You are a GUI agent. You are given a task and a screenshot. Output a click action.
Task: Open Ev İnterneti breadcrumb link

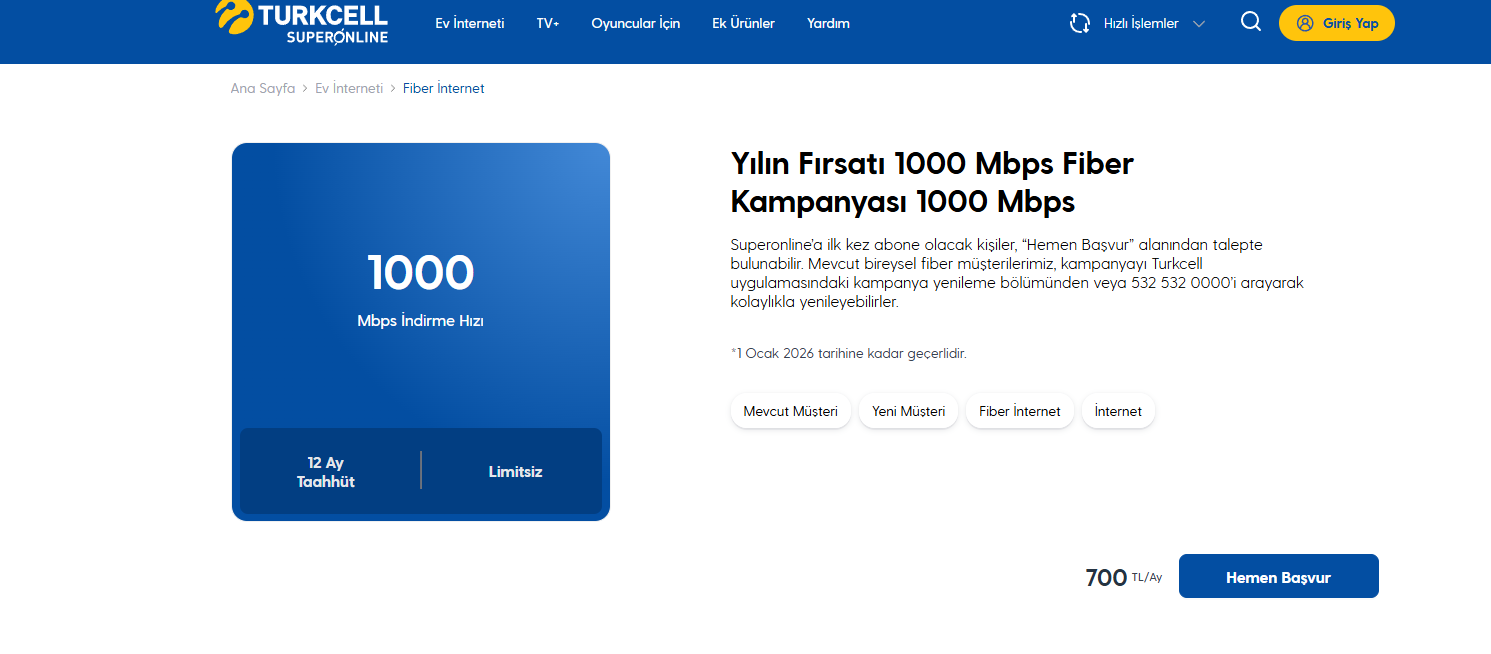349,88
